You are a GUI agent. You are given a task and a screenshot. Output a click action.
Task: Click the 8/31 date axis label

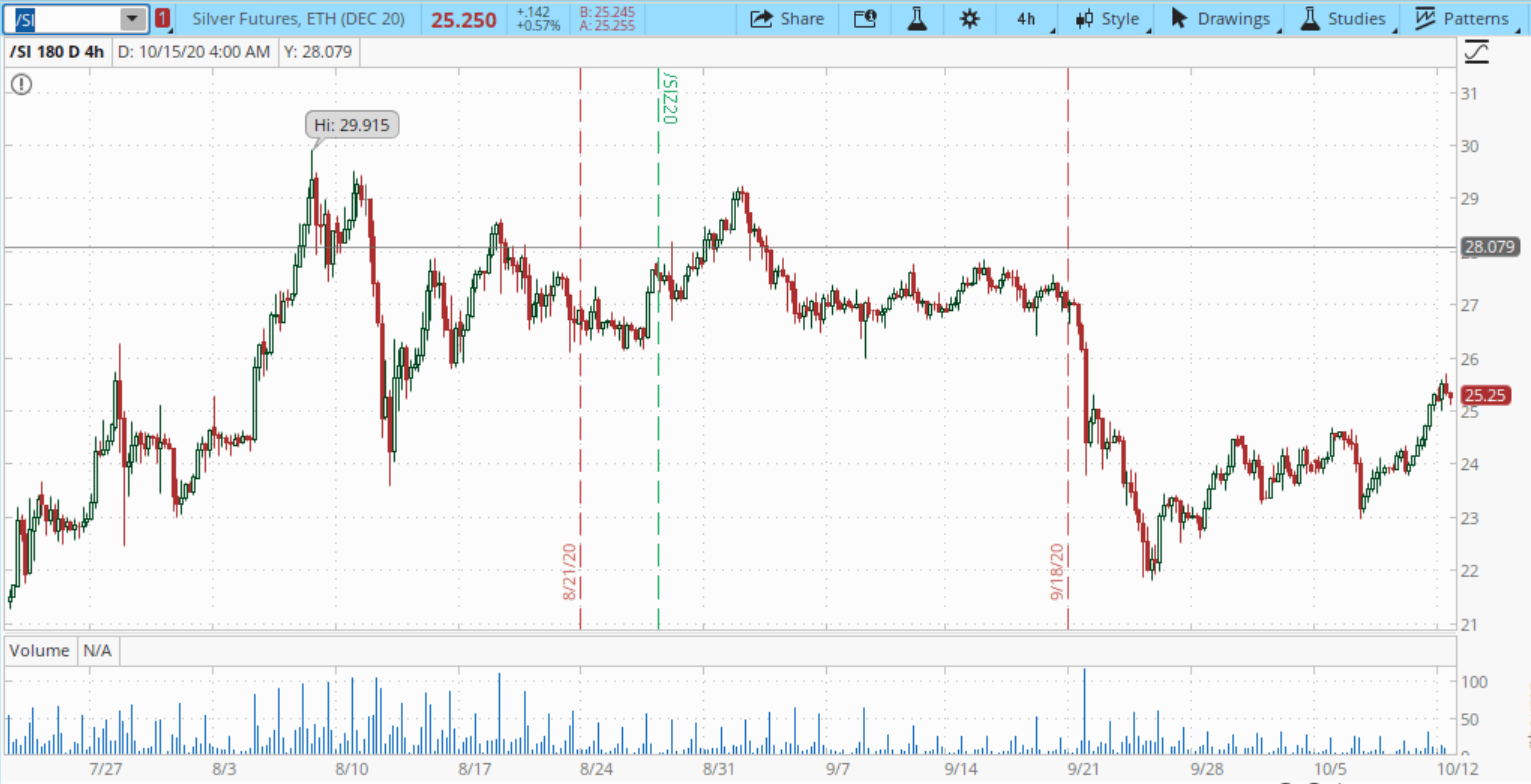[720, 769]
